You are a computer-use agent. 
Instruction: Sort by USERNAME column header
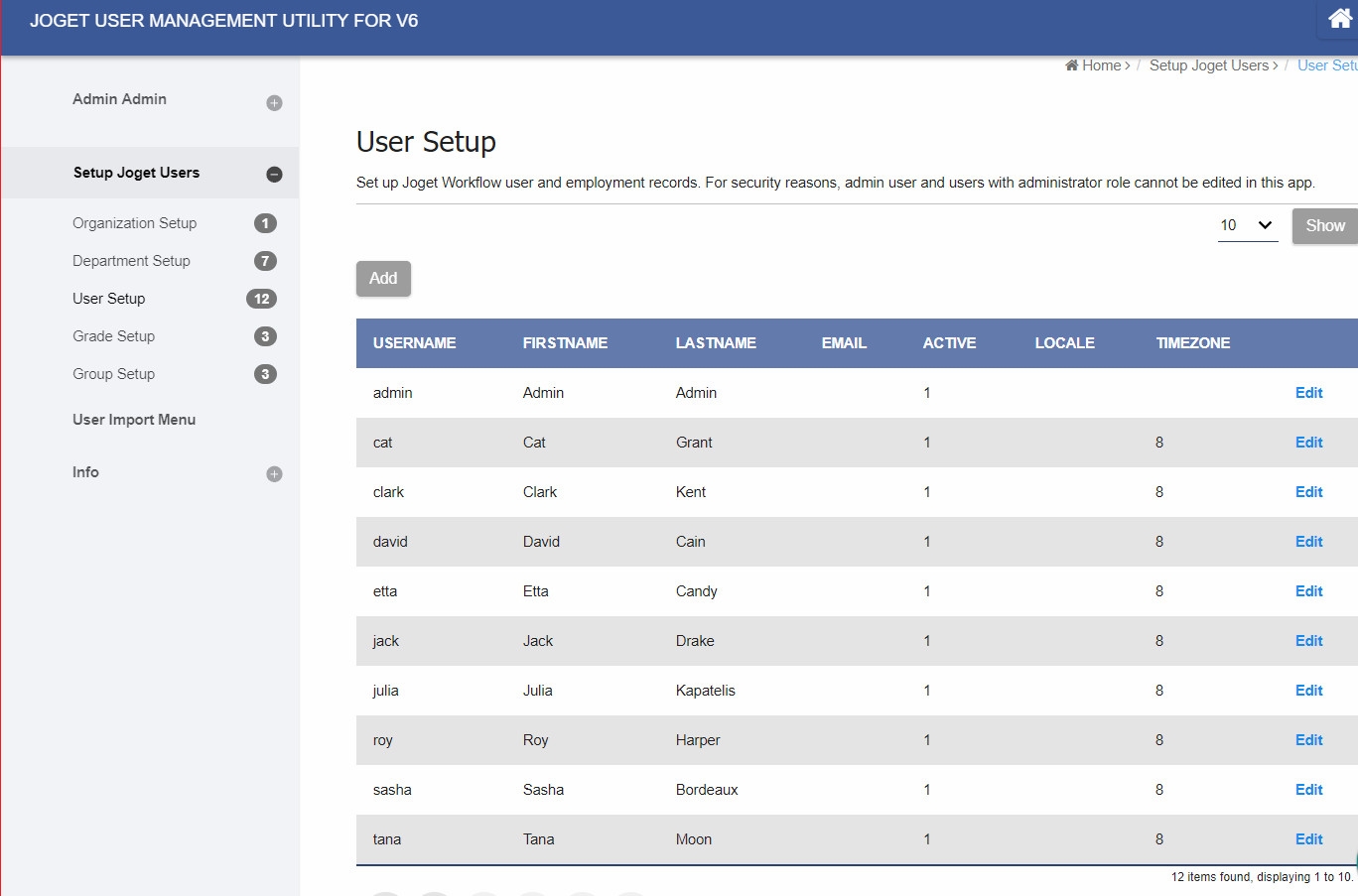(x=415, y=343)
